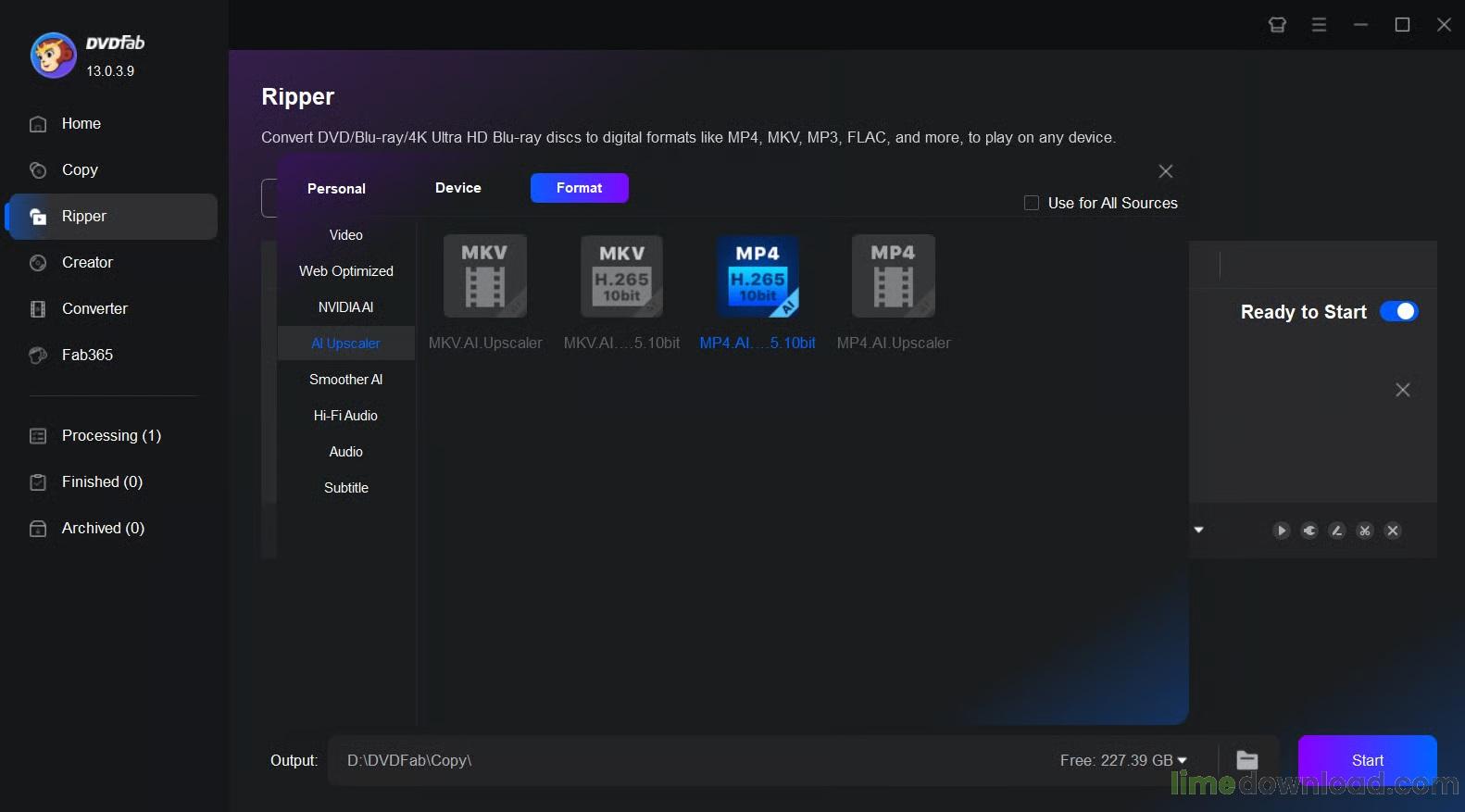Image resolution: width=1465 pixels, height=812 pixels.
Task: Open the Home section icon in sidebar
Action: [38, 124]
